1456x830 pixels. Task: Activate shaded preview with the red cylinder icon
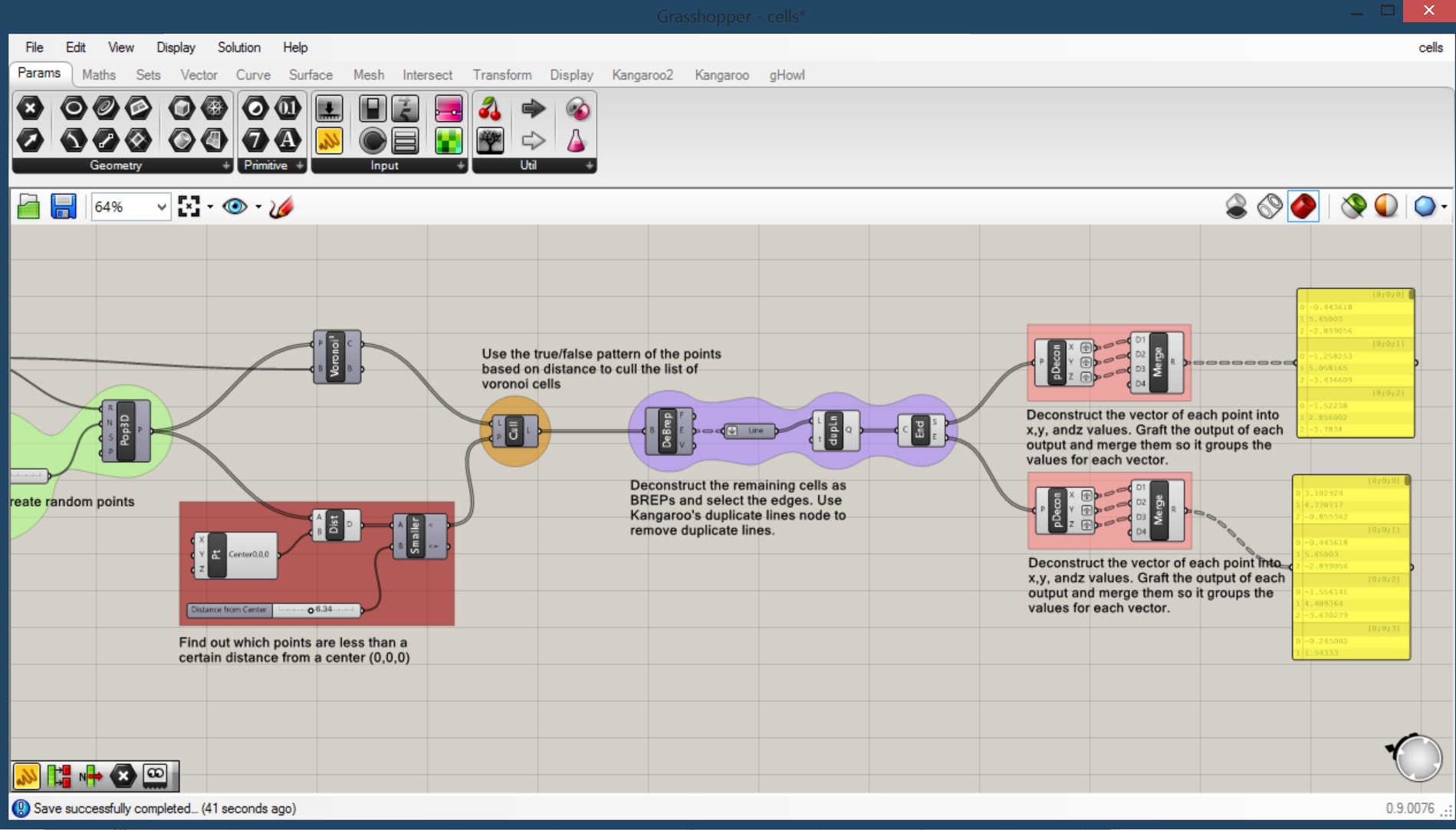point(1303,206)
